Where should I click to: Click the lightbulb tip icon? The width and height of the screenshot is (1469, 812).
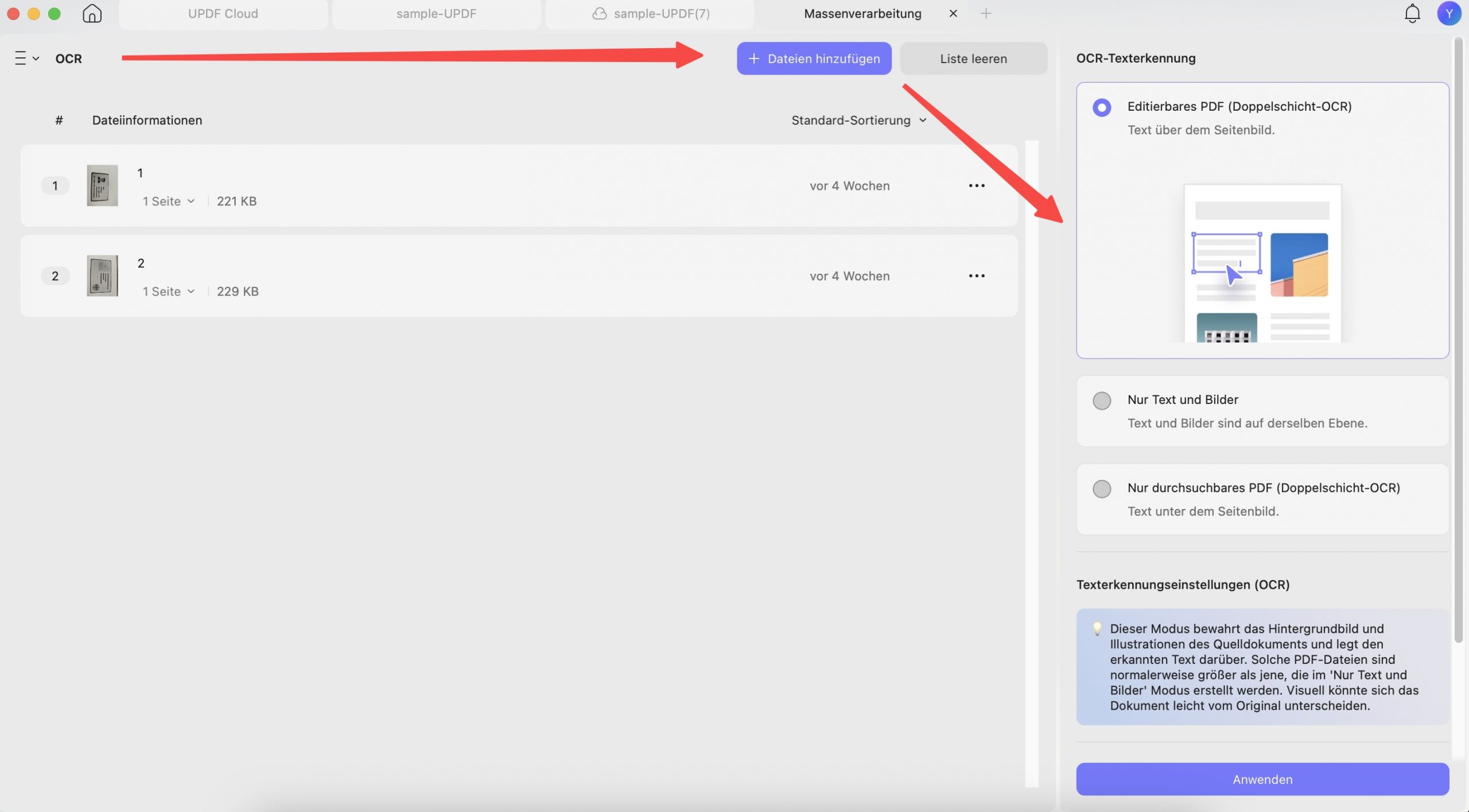point(1097,628)
